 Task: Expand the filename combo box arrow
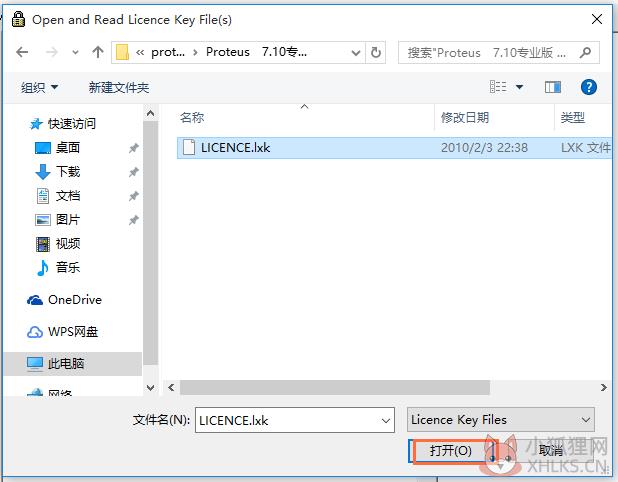[x=386, y=421]
